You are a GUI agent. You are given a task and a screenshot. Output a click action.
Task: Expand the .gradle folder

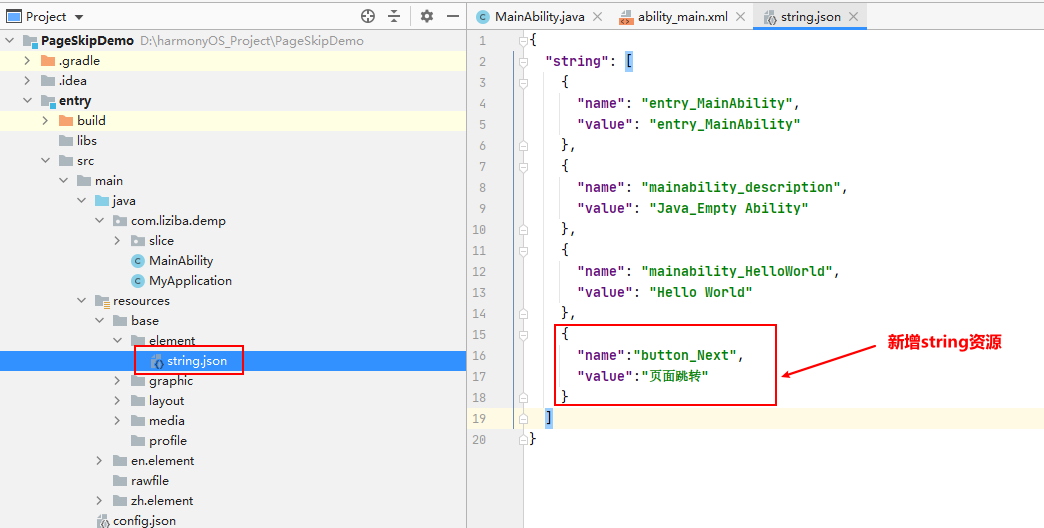click(x=27, y=61)
